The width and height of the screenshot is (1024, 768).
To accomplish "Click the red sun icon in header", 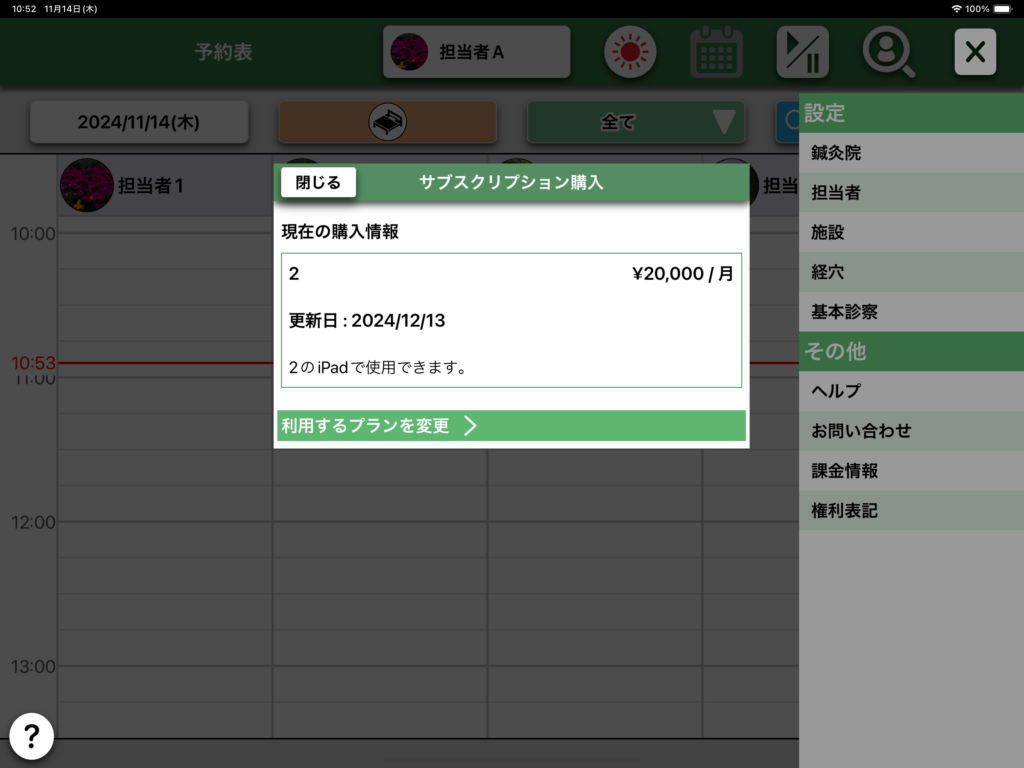I will [x=629, y=52].
